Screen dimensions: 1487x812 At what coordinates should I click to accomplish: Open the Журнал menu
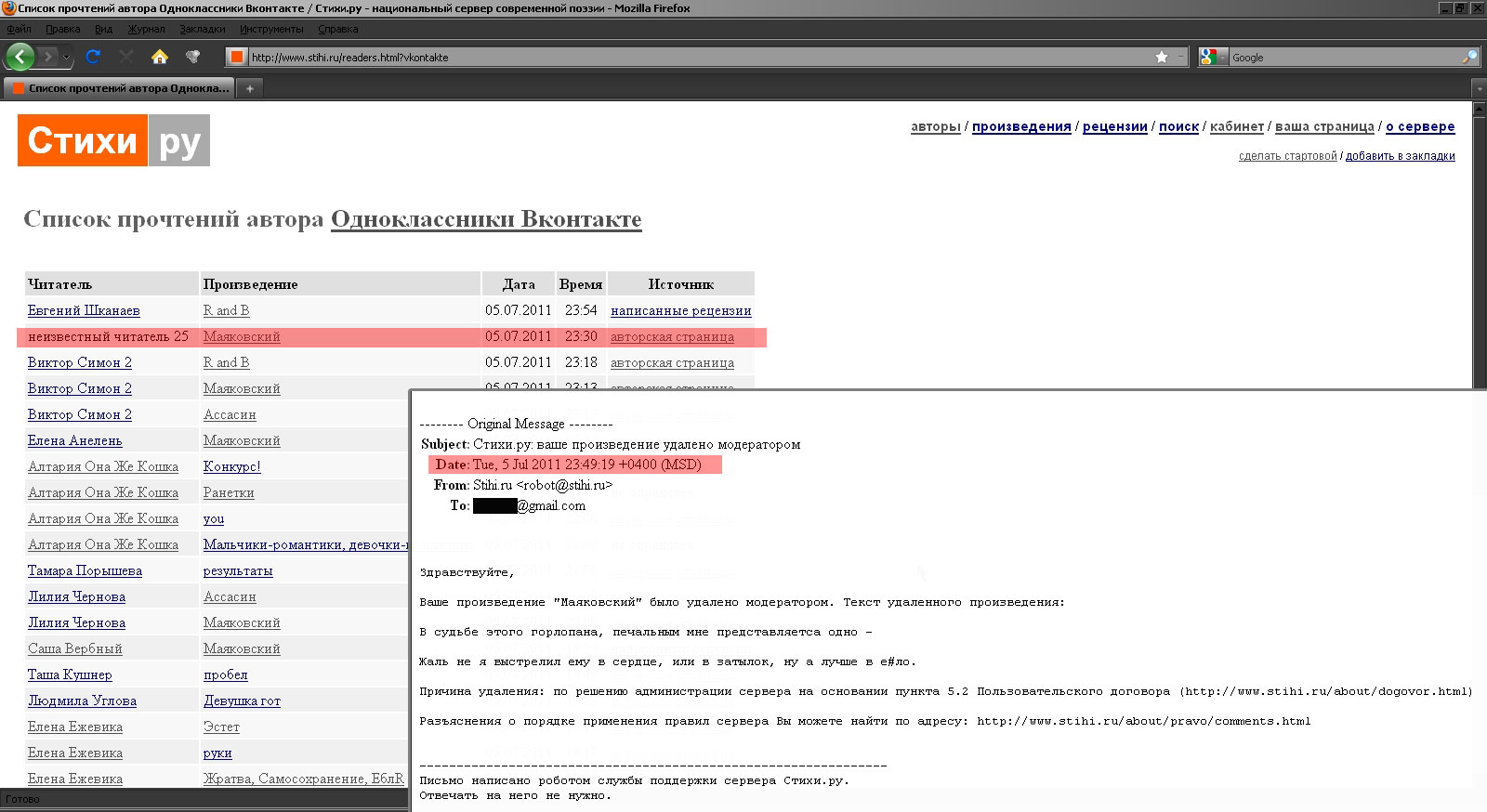(146, 29)
